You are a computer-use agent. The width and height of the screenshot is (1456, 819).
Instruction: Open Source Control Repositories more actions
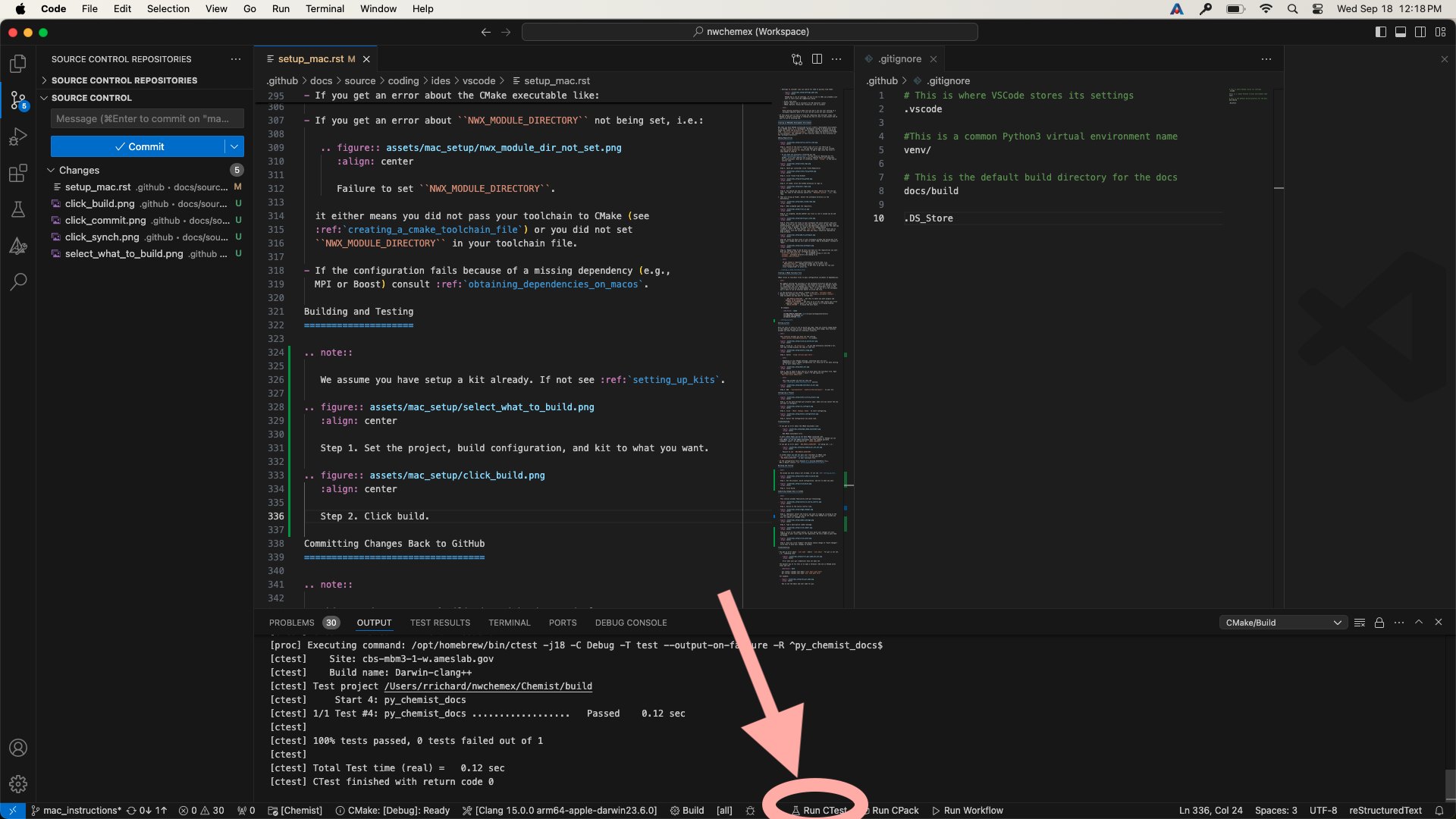coord(236,59)
